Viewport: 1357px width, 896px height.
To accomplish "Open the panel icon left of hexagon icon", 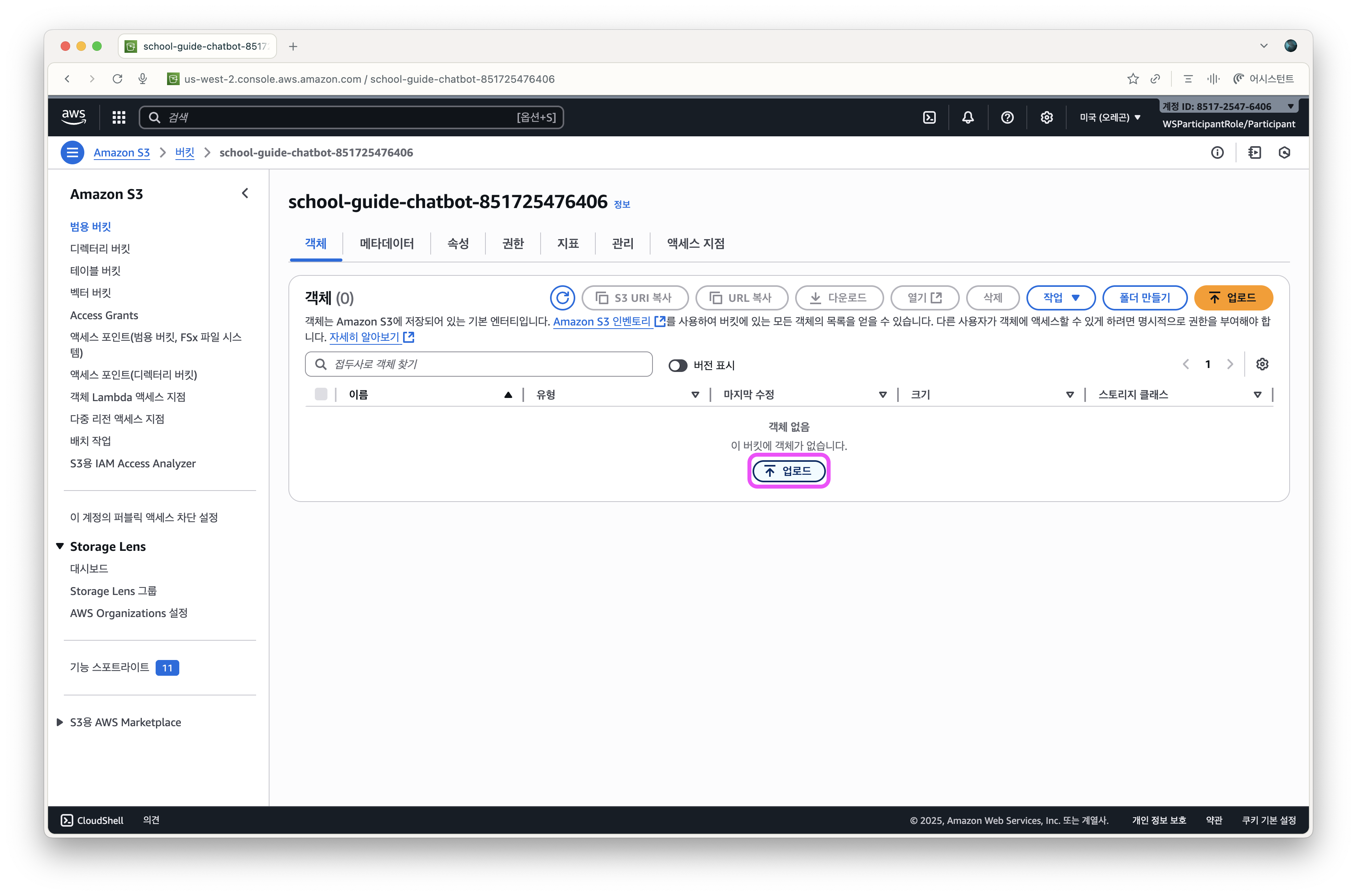I will [x=1255, y=152].
